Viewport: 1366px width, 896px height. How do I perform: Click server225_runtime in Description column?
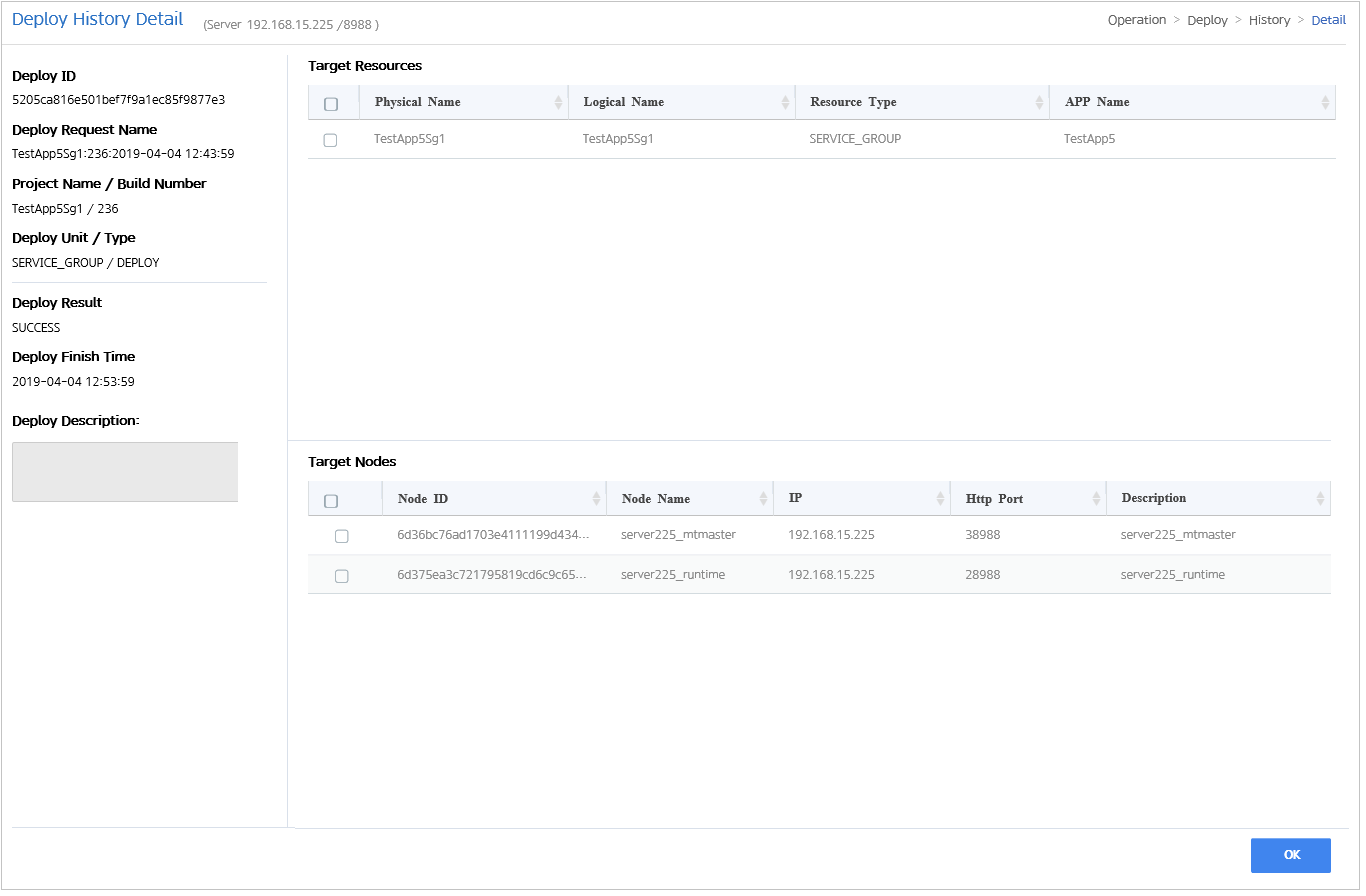click(1173, 575)
